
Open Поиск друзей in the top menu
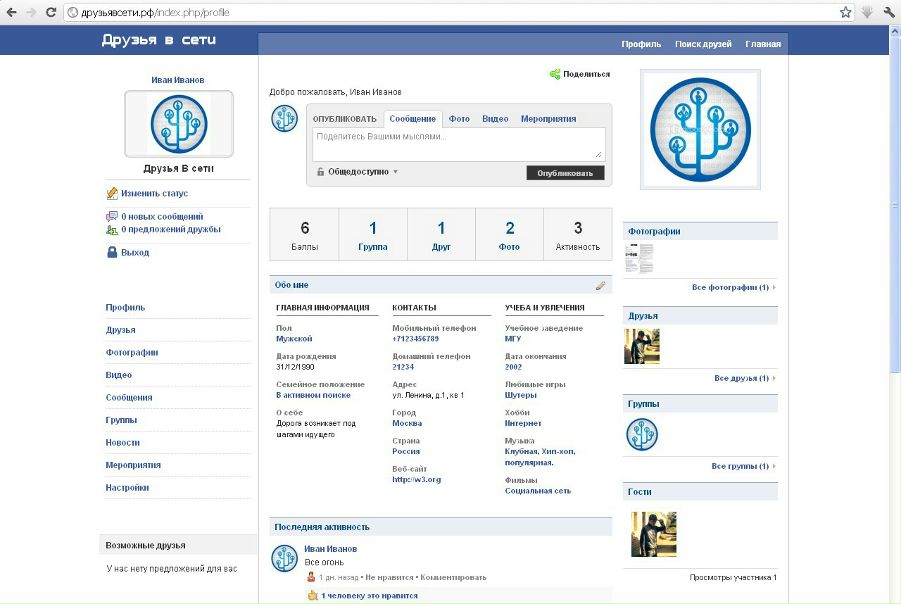click(703, 44)
